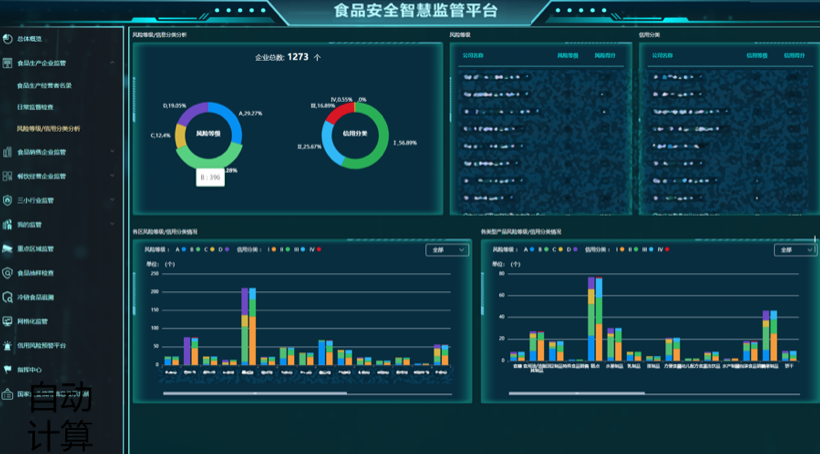Screen dimensions: 820x454
Task: Click the 重点区域监管 sidebar icon
Action: (8, 248)
